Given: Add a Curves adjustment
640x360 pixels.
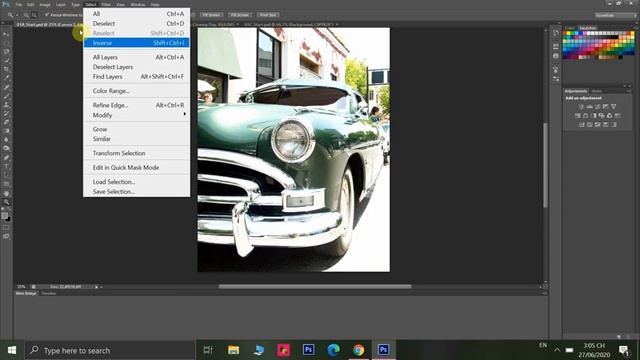Looking at the screenshot, I should click(598, 107).
